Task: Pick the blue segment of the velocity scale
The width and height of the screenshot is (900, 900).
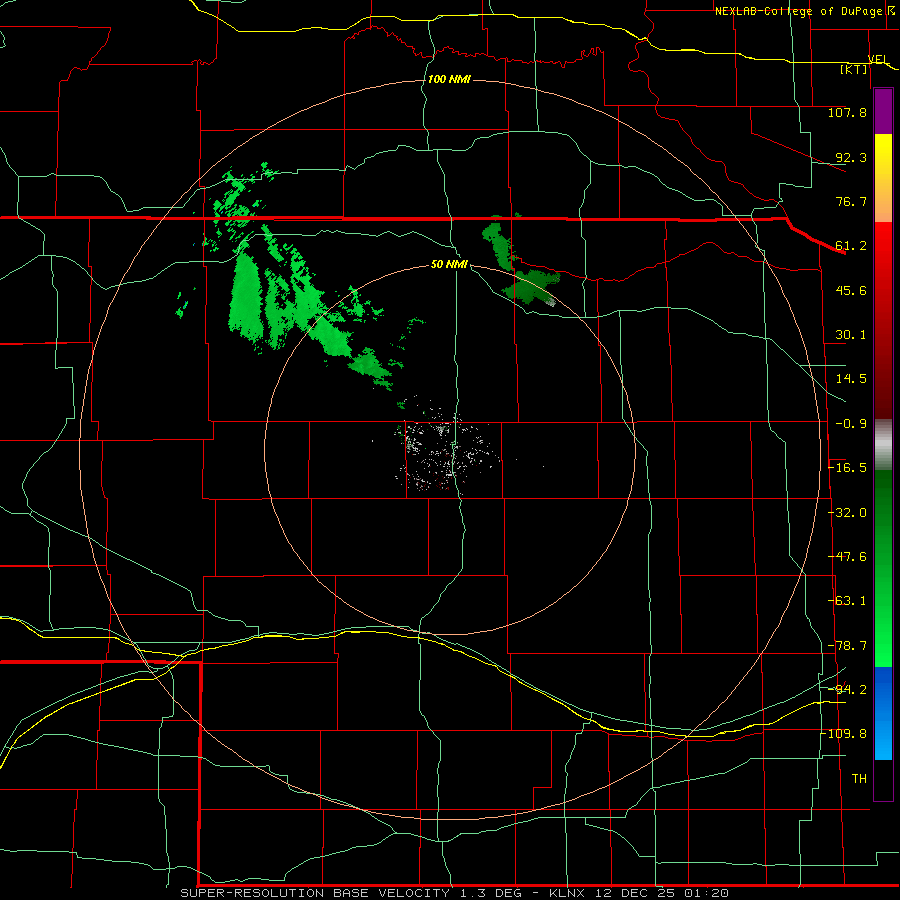Action: 883,713
